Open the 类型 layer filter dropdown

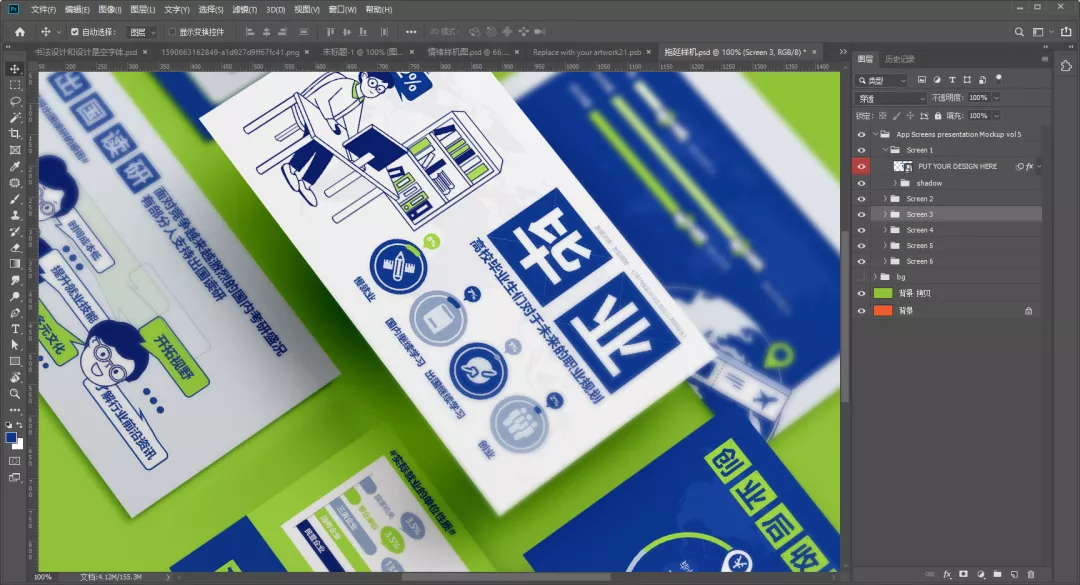point(882,81)
